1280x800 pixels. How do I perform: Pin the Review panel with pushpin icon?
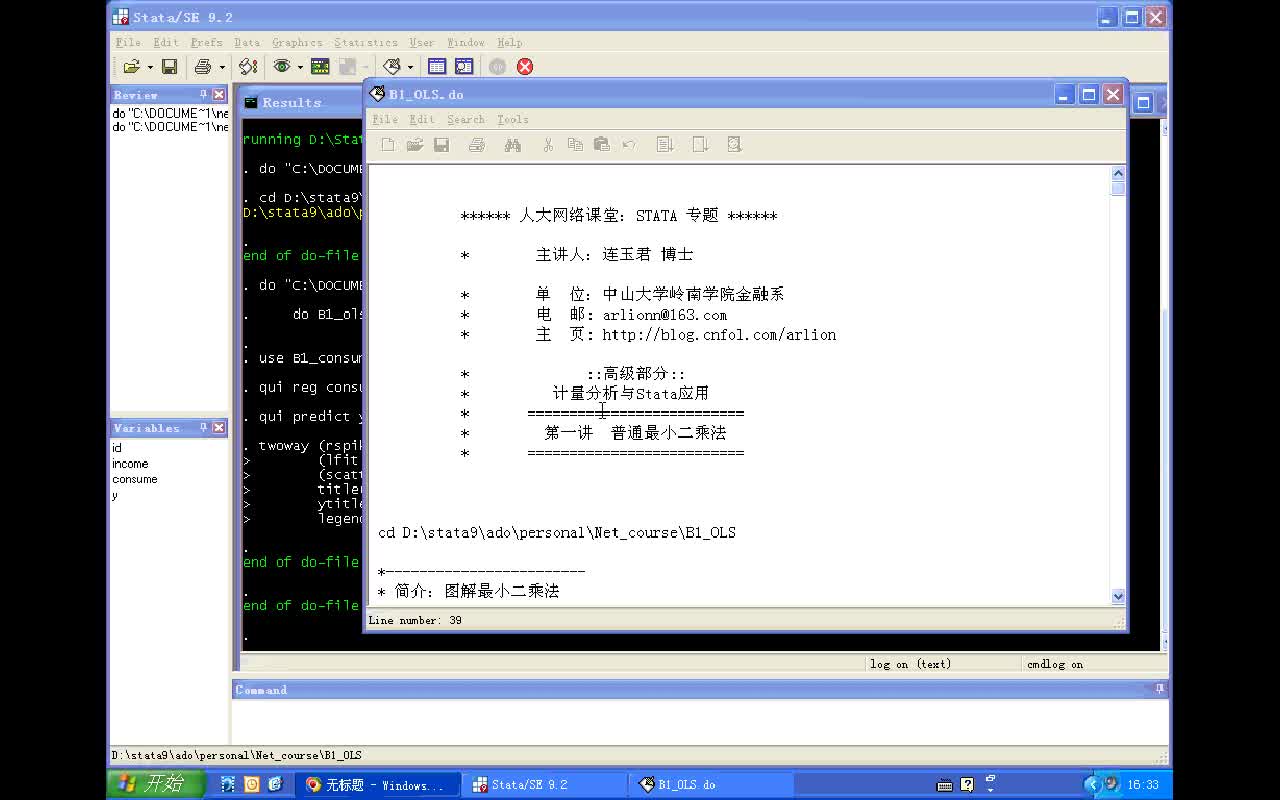[203, 94]
